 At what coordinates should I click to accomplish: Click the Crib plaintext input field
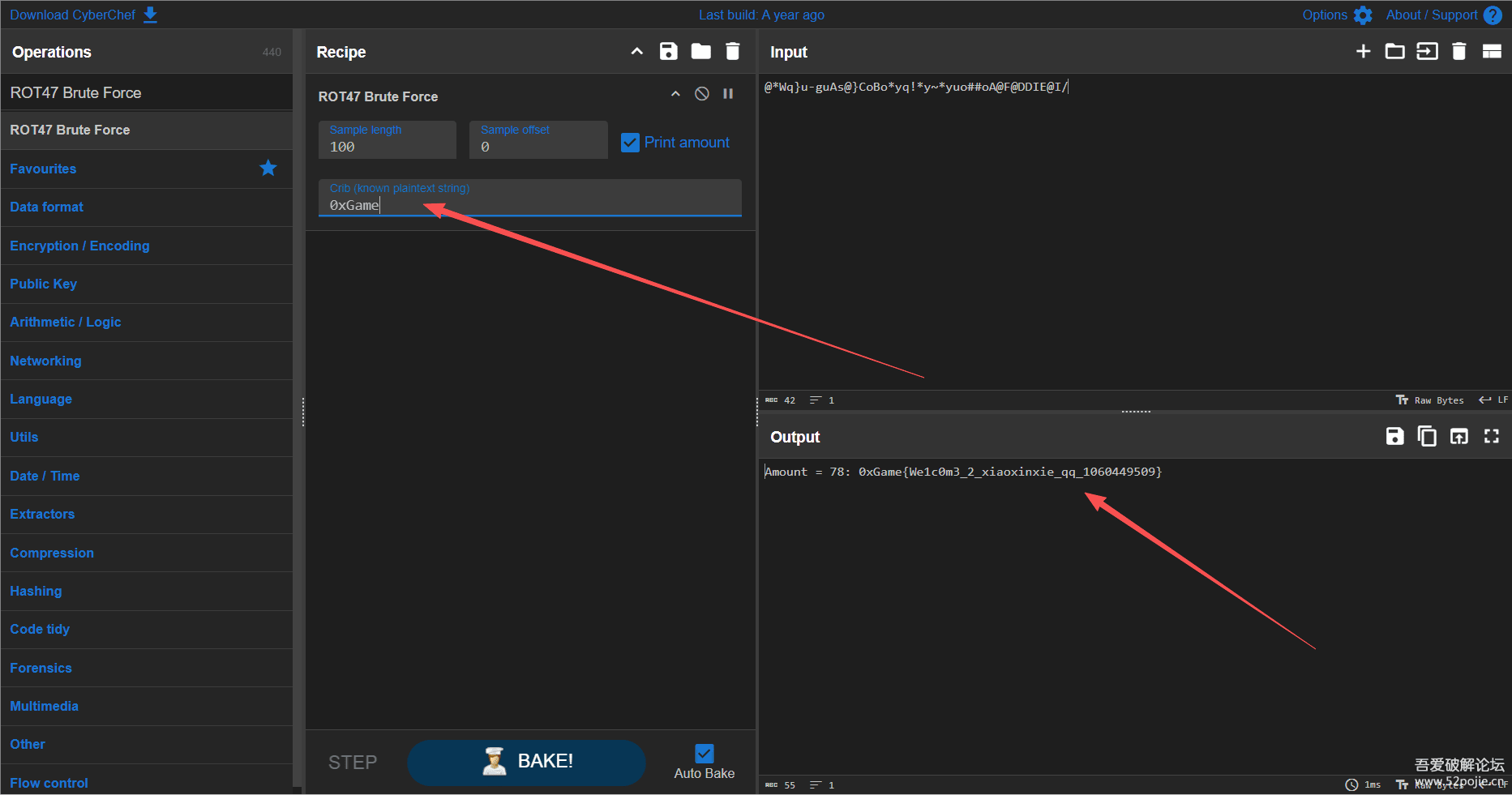pos(529,205)
